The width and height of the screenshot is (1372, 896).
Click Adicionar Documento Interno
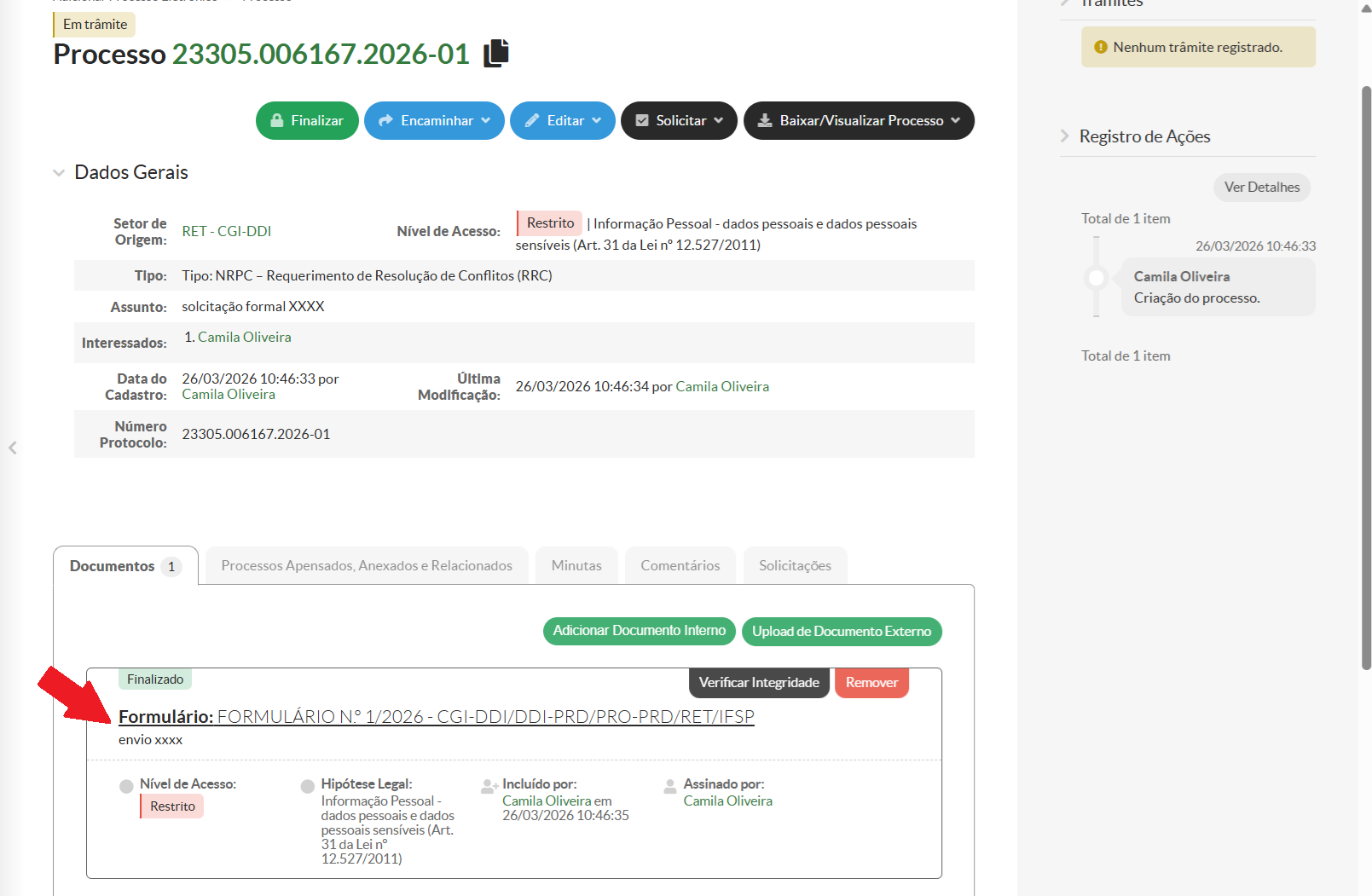(x=639, y=631)
